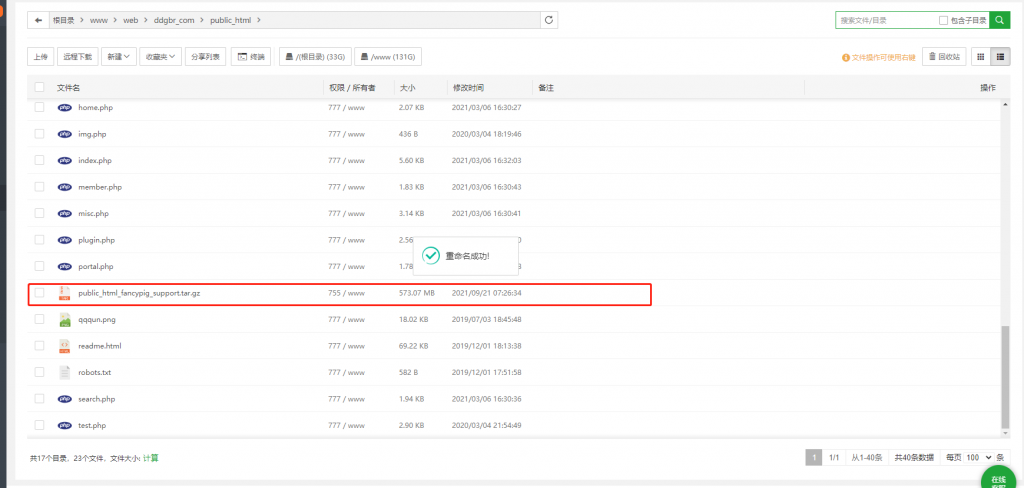Refresh the directory listing
The width and height of the screenshot is (1024, 488).
(549, 20)
